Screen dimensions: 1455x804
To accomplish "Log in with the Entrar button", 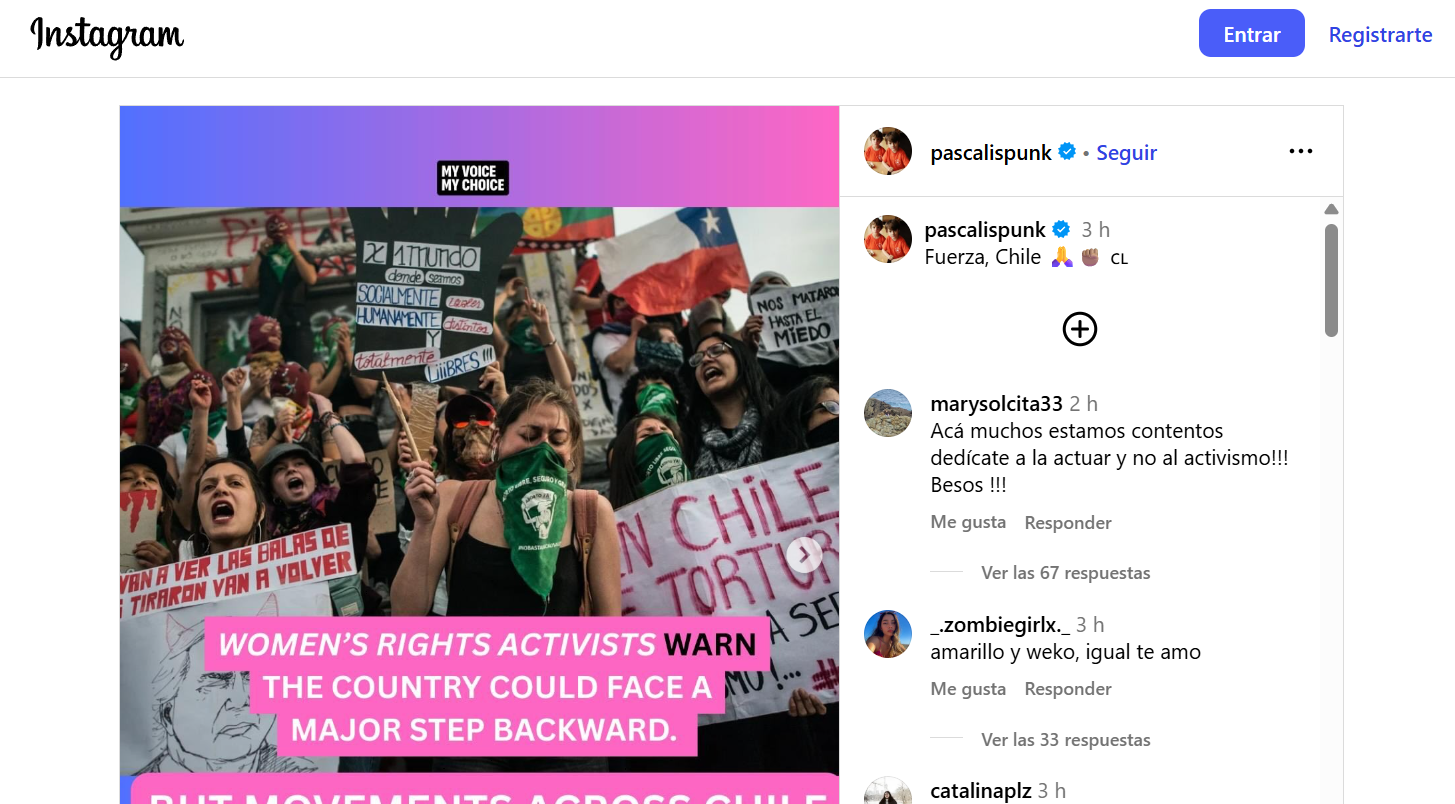I will click(1252, 34).
